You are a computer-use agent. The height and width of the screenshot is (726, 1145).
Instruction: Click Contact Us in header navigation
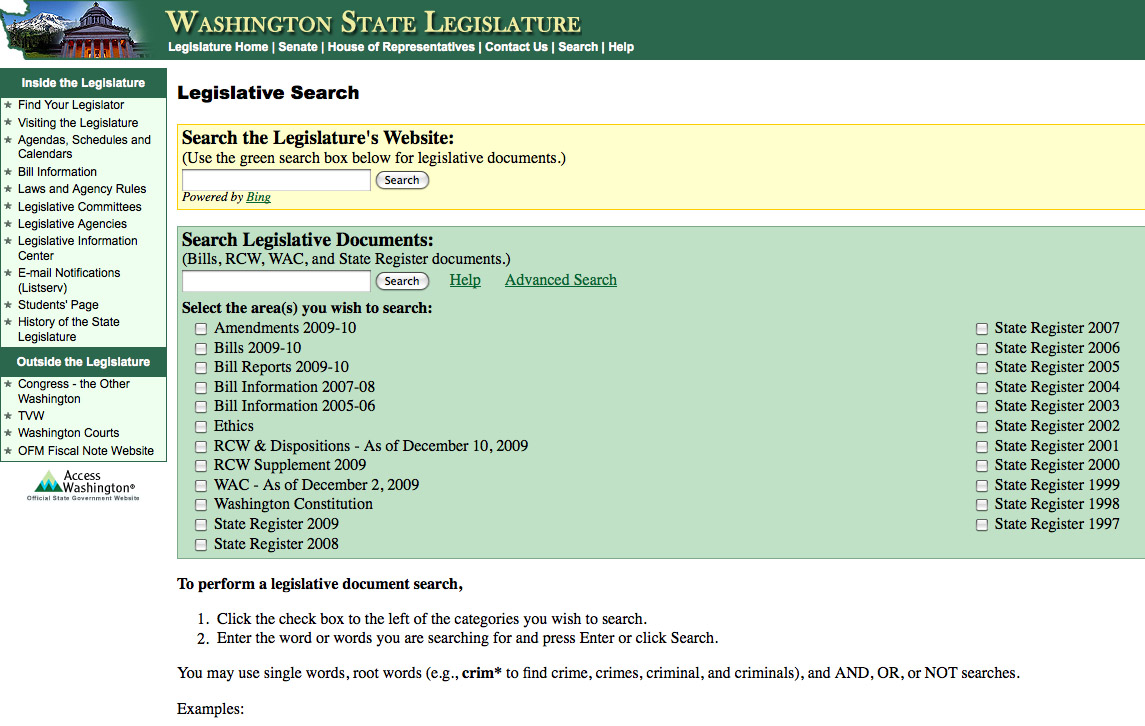[516, 47]
